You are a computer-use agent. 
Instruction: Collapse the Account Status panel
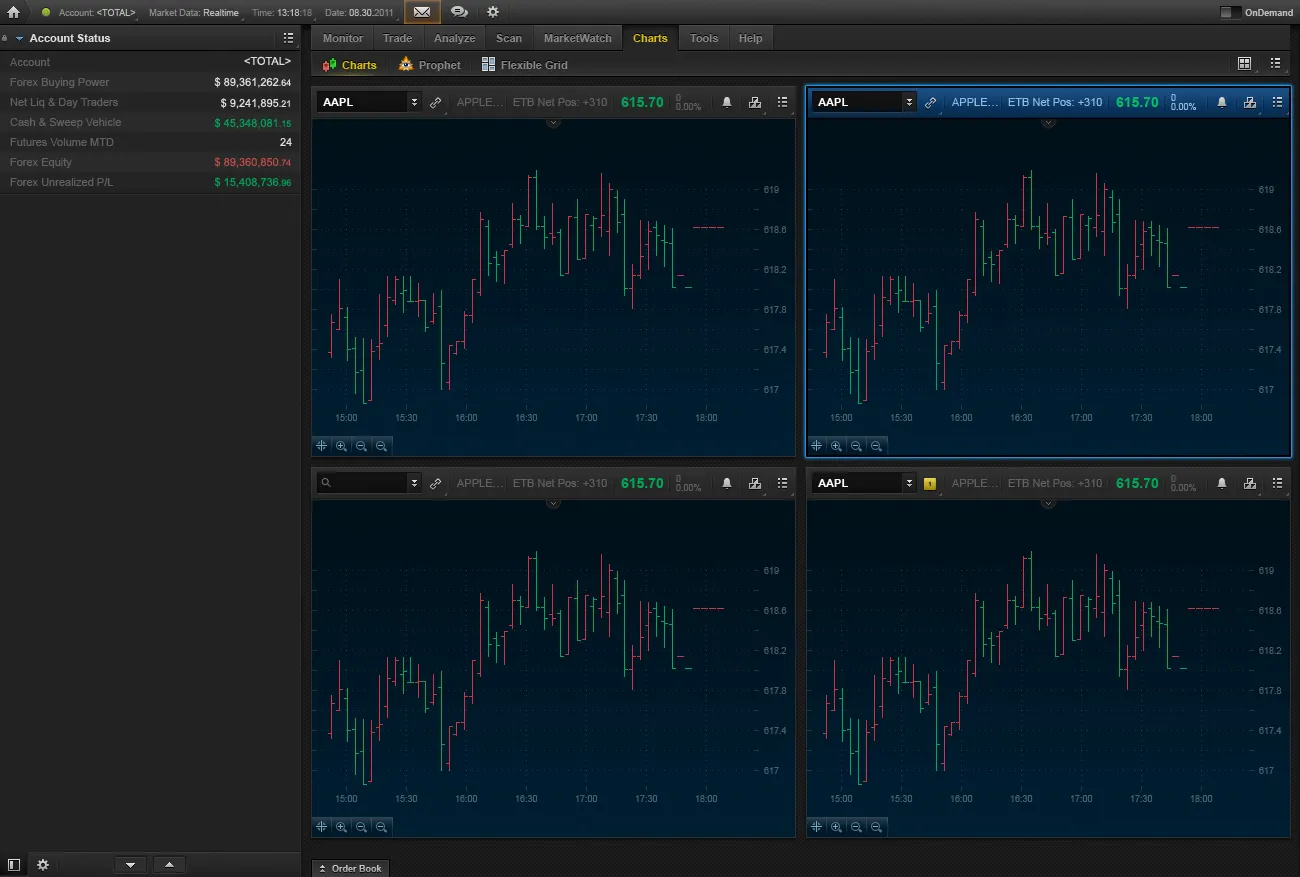pos(20,38)
